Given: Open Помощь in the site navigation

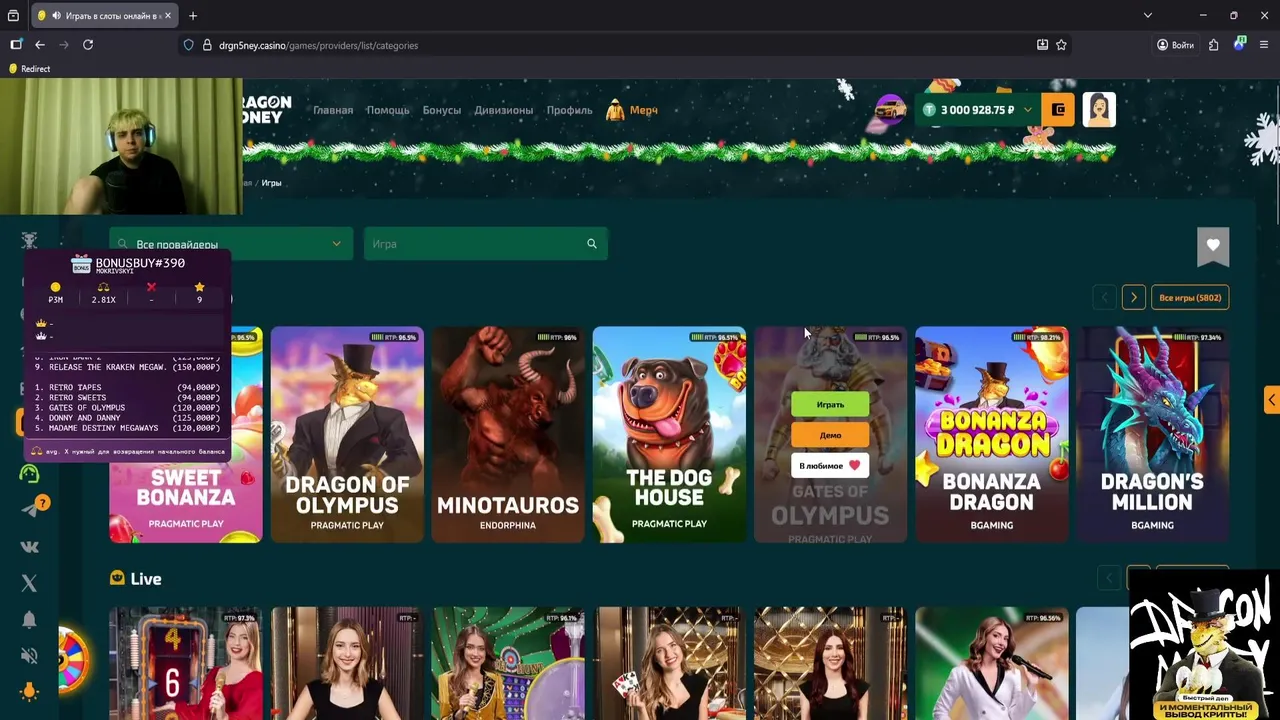Looking at the screenshot, I should coord(388,110).
